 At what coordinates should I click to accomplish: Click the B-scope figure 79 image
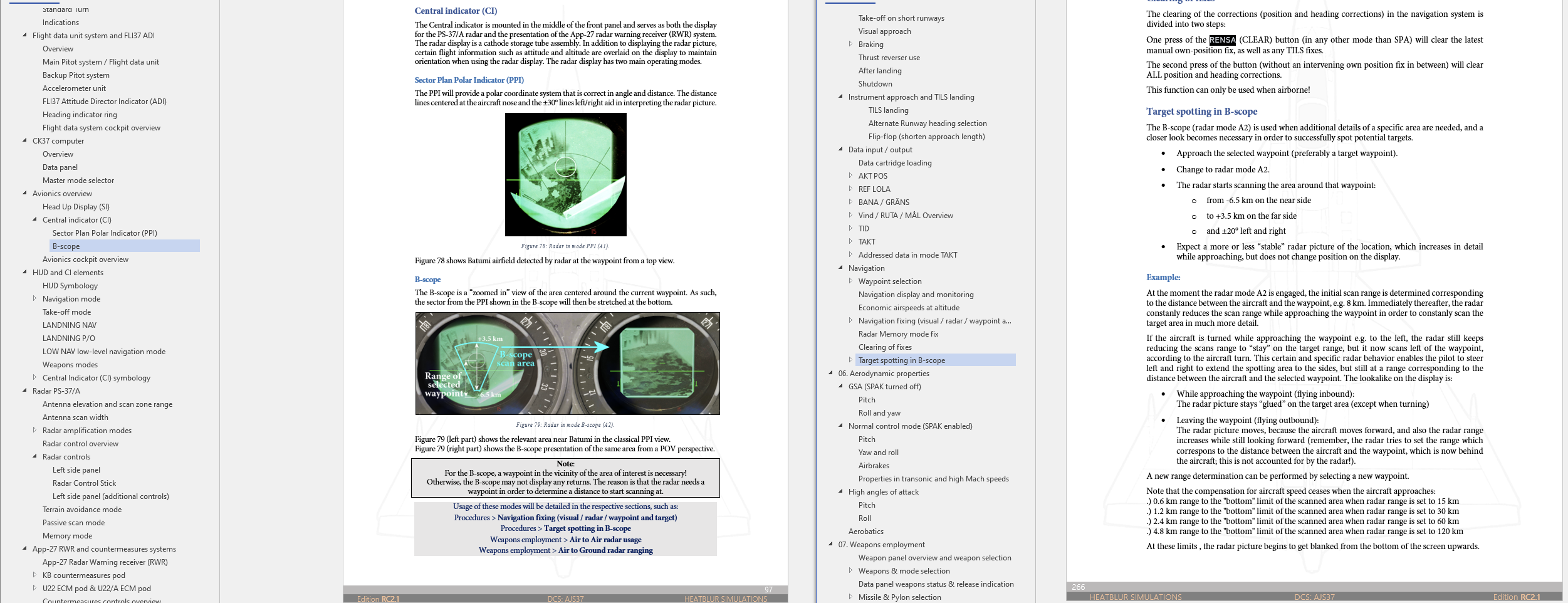click(567, 364)
